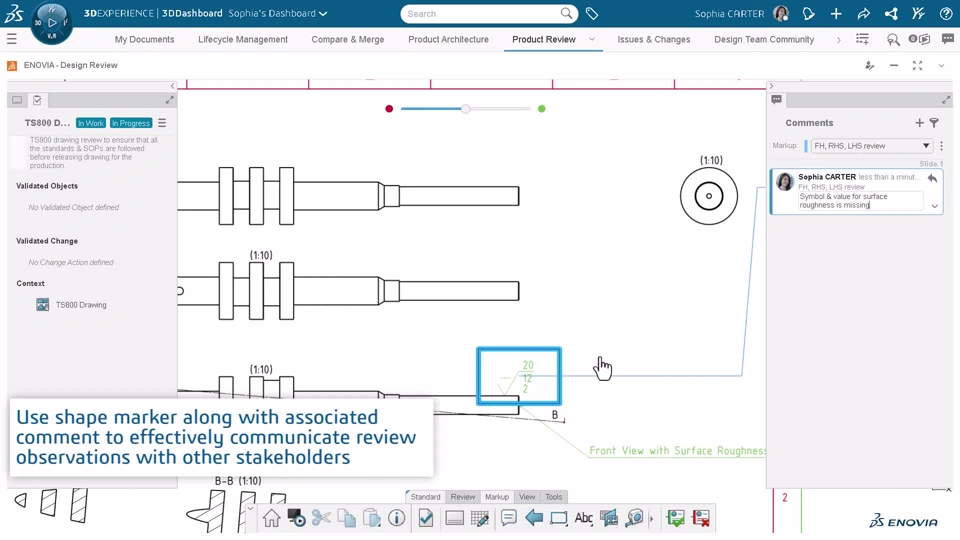Click the grid with pencil icon
This screenshot has width=960, height=540.
479,519
